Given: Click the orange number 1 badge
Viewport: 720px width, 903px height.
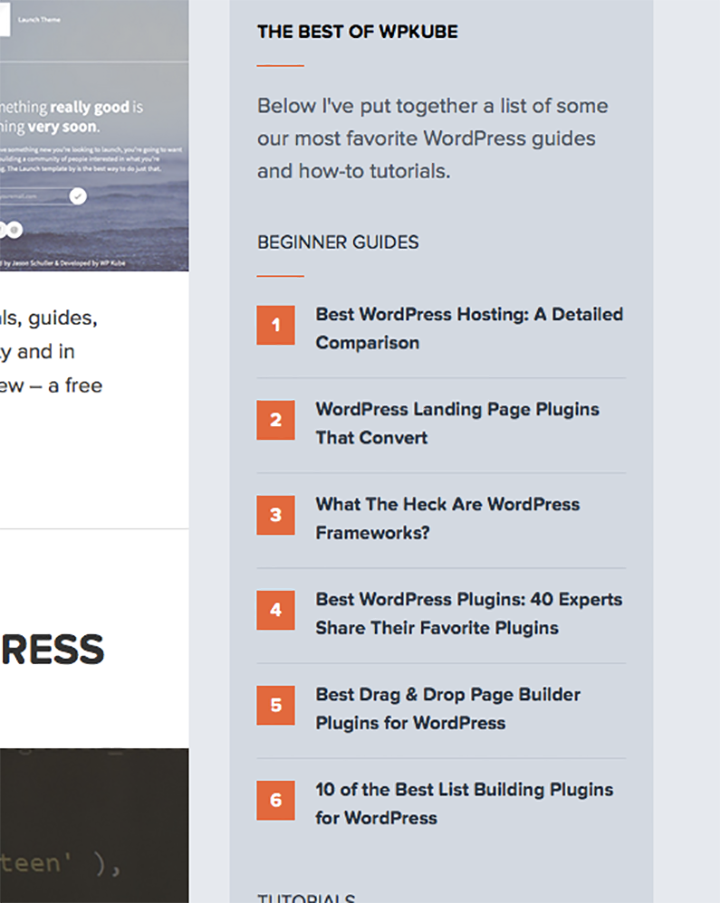Looking at the screenshot, I should coord(276,325).
